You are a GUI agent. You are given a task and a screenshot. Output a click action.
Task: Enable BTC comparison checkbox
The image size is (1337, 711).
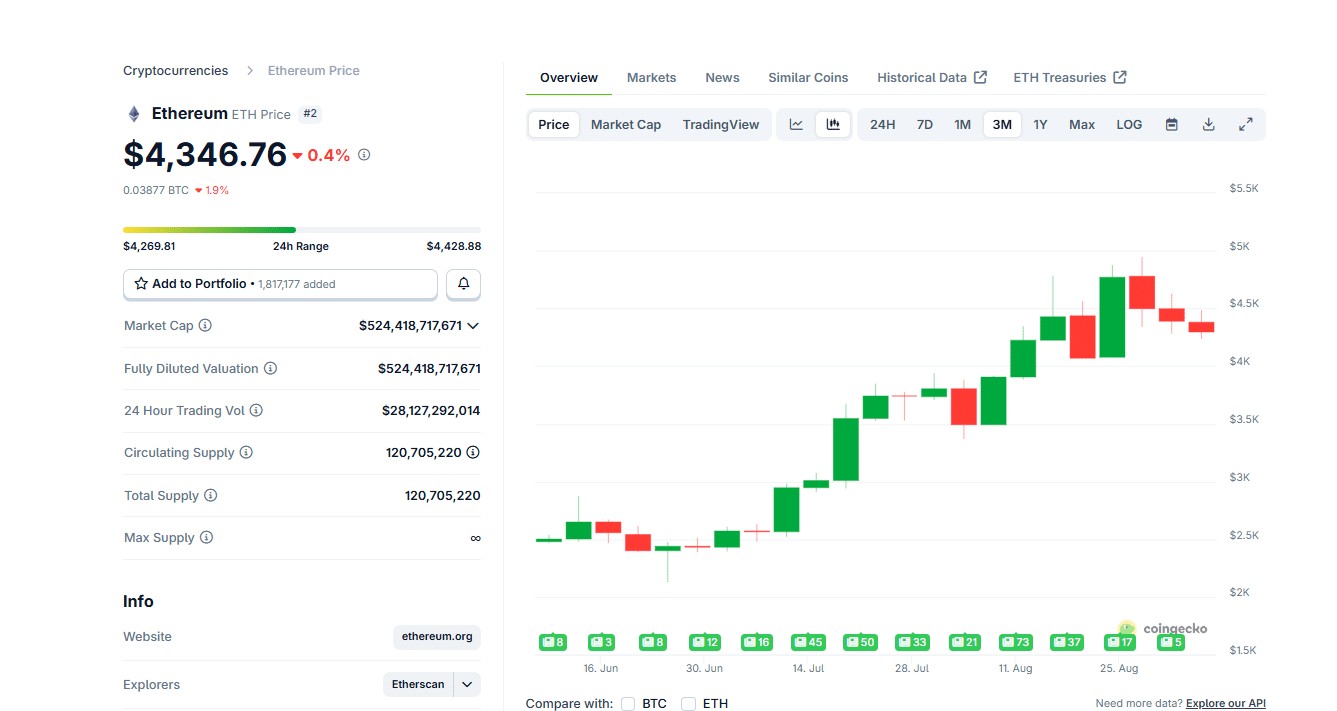point(628,704)
